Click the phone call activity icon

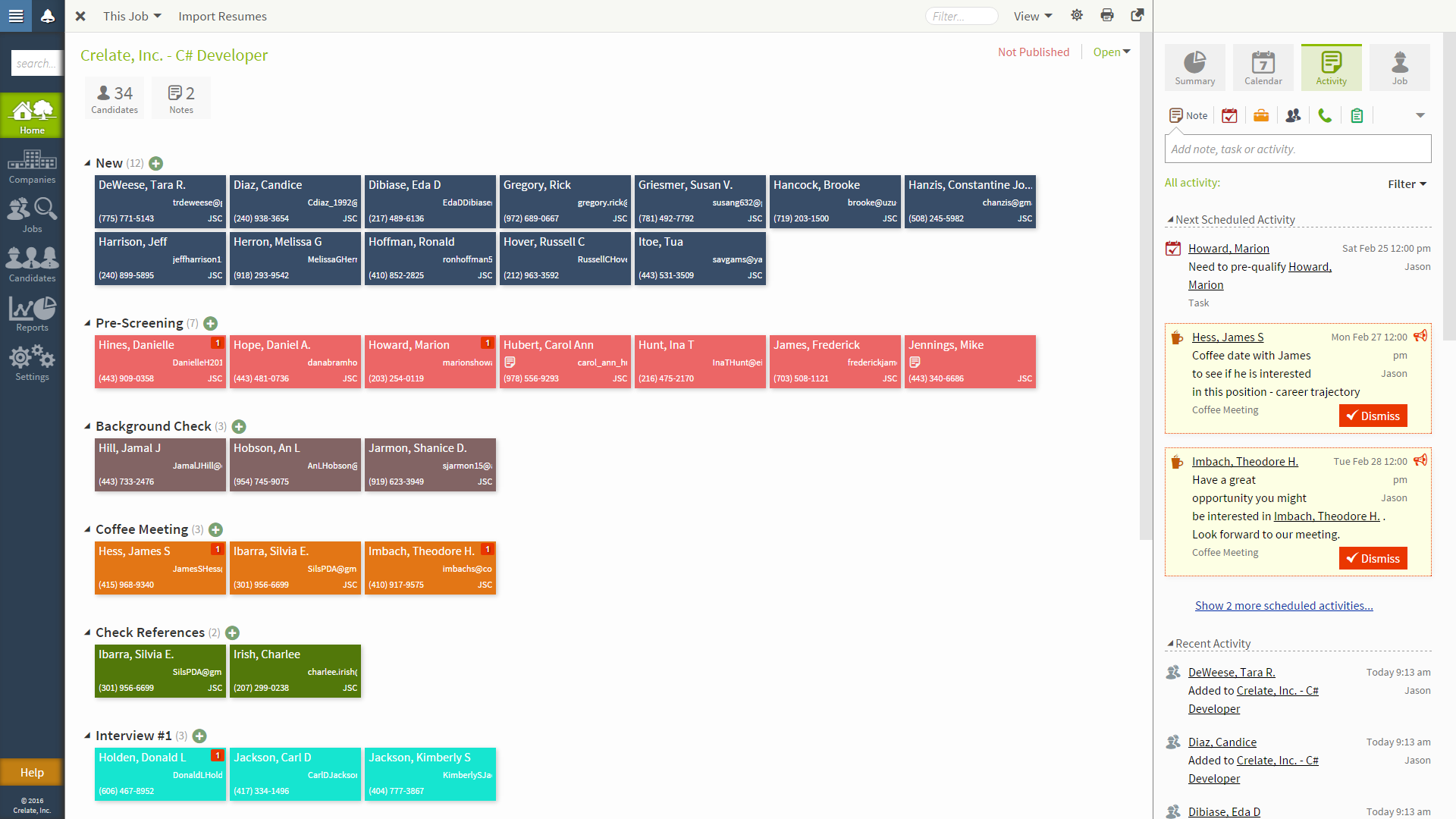[x=1325, y=115]
